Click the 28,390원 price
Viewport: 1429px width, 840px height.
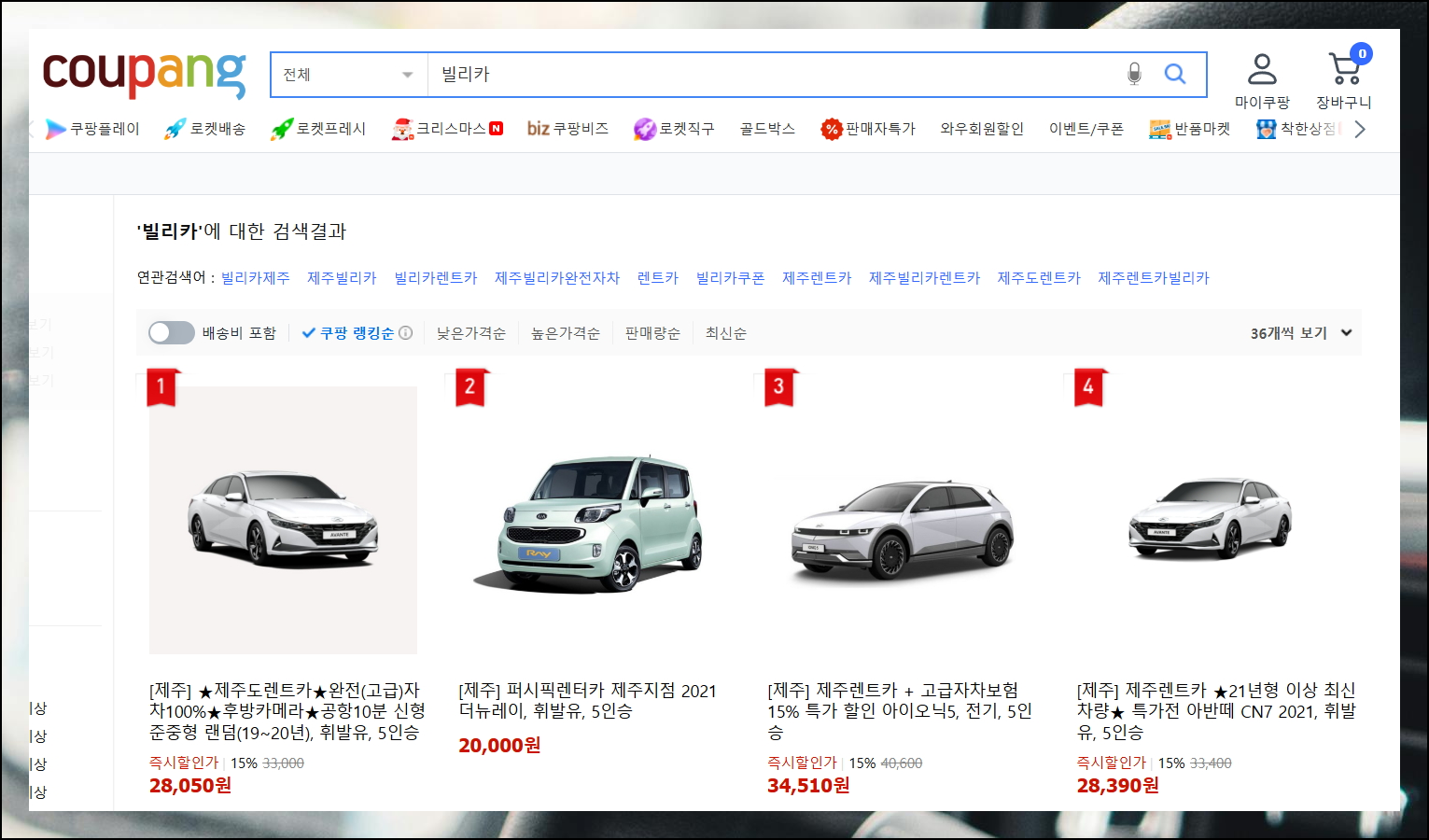pyautogui.click(x=1118, y=786)
